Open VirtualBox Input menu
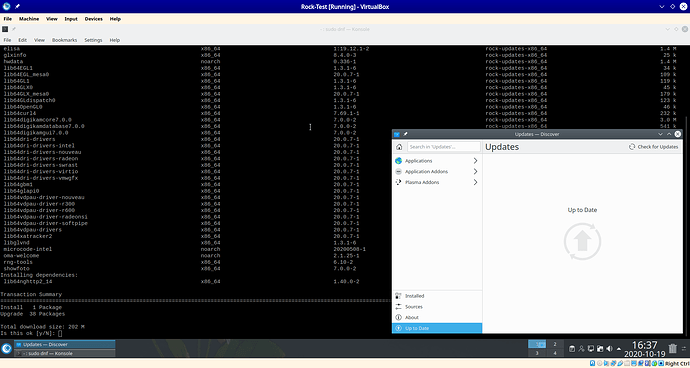 71,19
